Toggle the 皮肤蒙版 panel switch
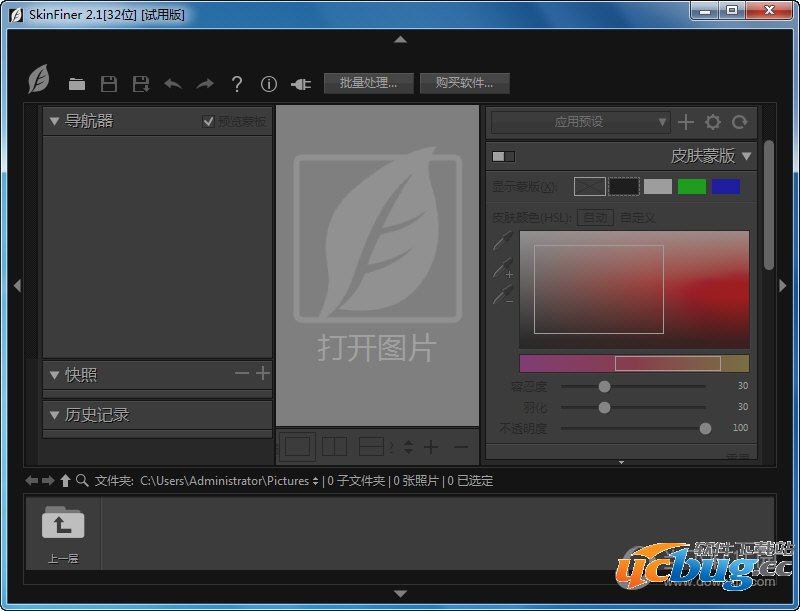Screen dimensions: 800x611 (x=503, y=156)
